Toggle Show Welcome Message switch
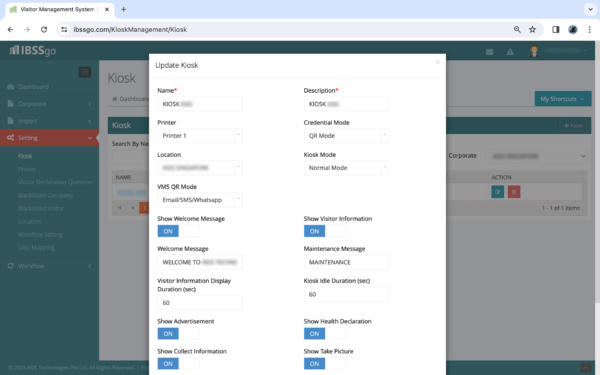Screen dimensions: 600x375 [178, 231]
